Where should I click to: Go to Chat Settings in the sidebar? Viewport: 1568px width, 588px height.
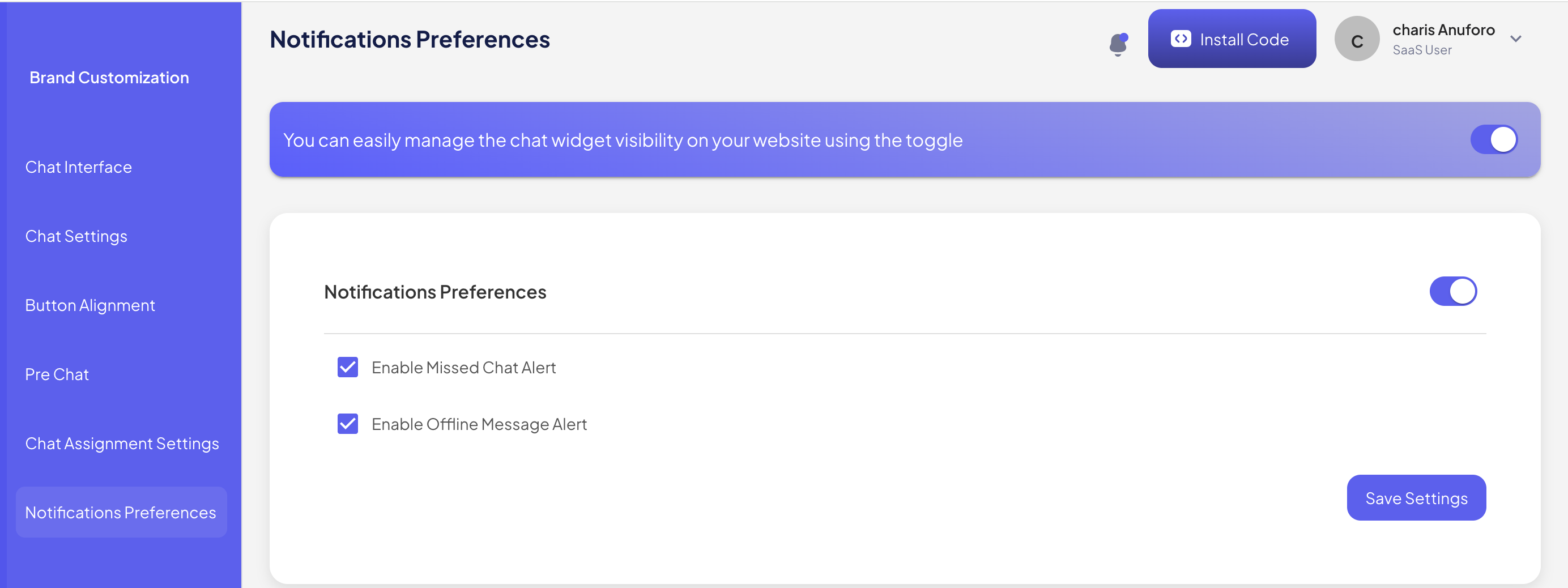click(76, 236)
